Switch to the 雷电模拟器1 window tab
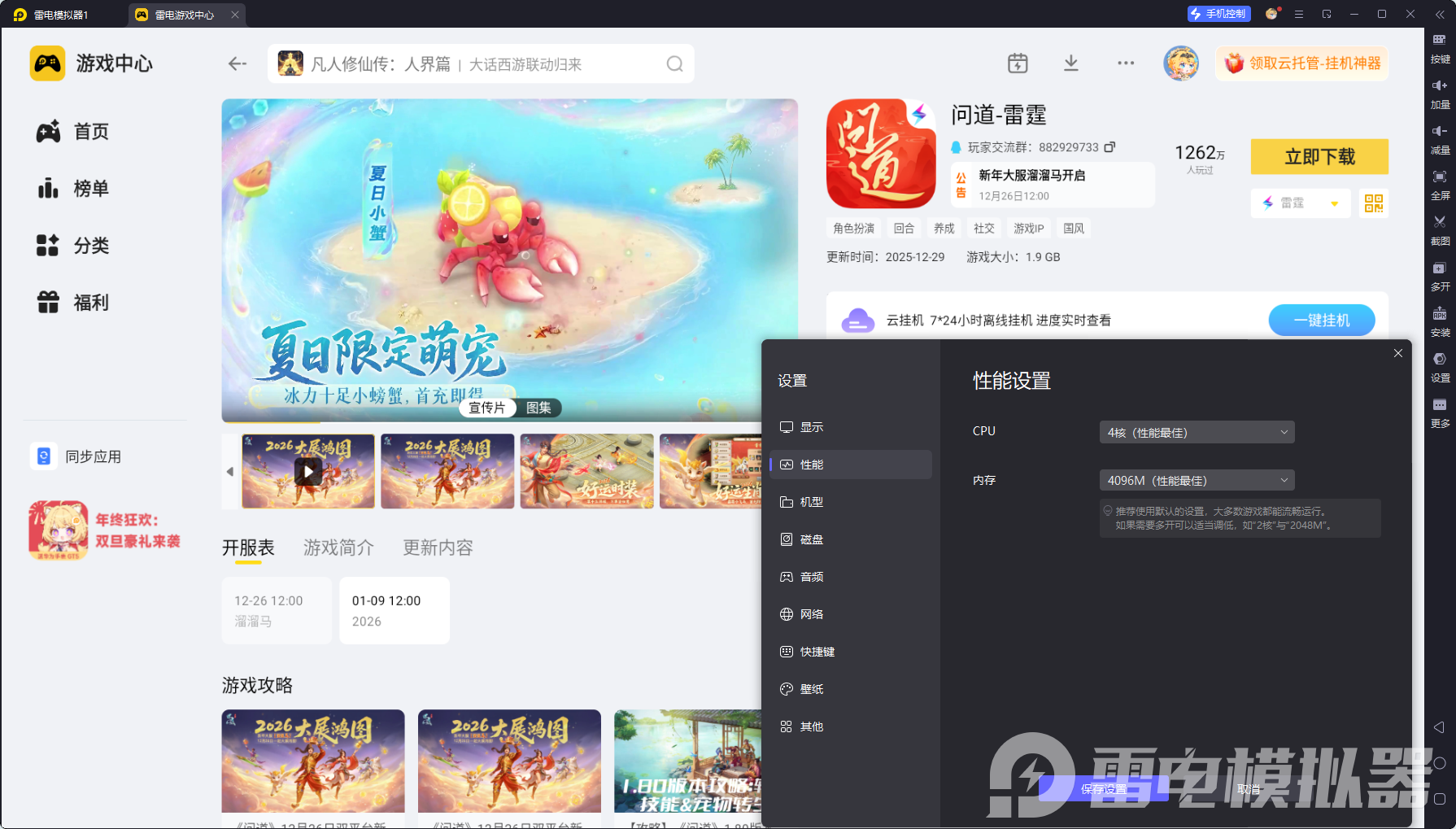Image resolution: width=1456 pixels, height=829 pixels. 62,15
